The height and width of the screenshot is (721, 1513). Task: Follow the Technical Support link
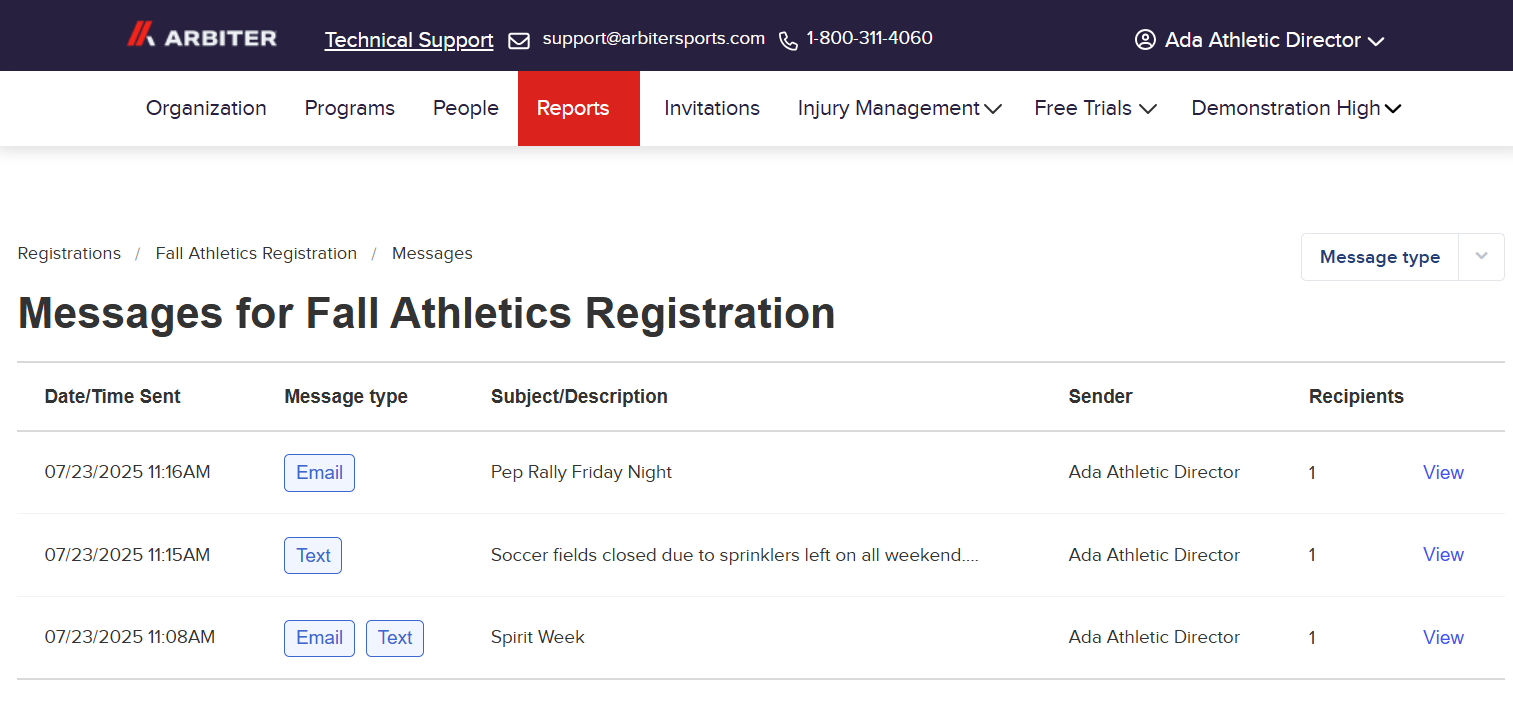409,40
